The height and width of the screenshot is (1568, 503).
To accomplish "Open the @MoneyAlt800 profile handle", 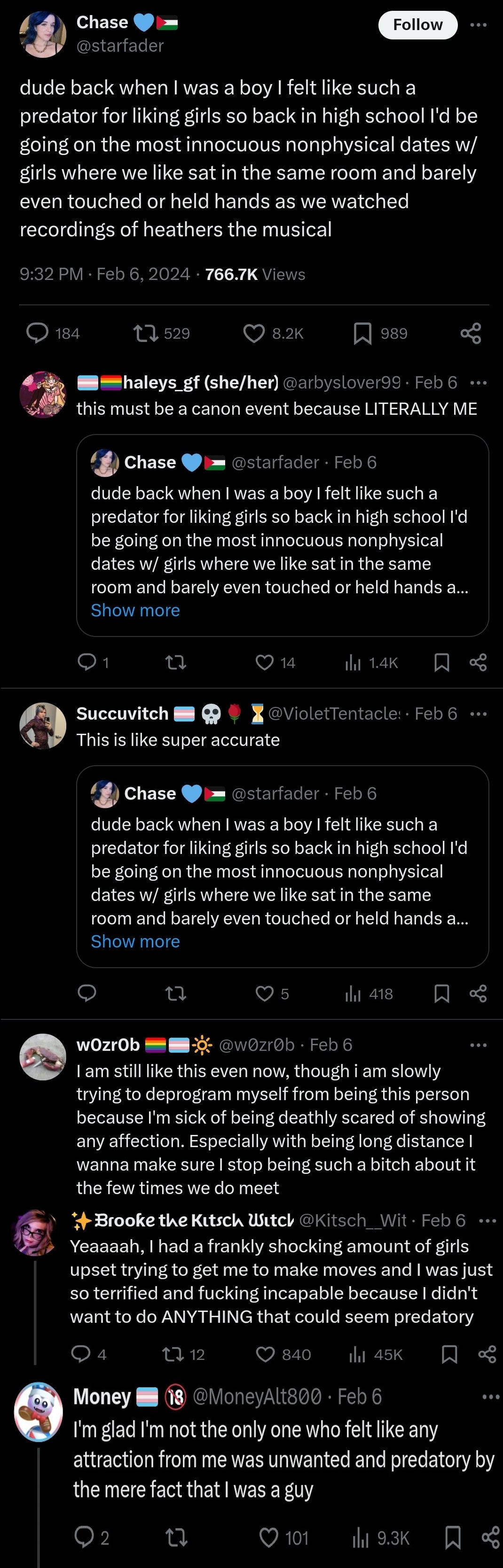I will click(x=257, y=1397).
